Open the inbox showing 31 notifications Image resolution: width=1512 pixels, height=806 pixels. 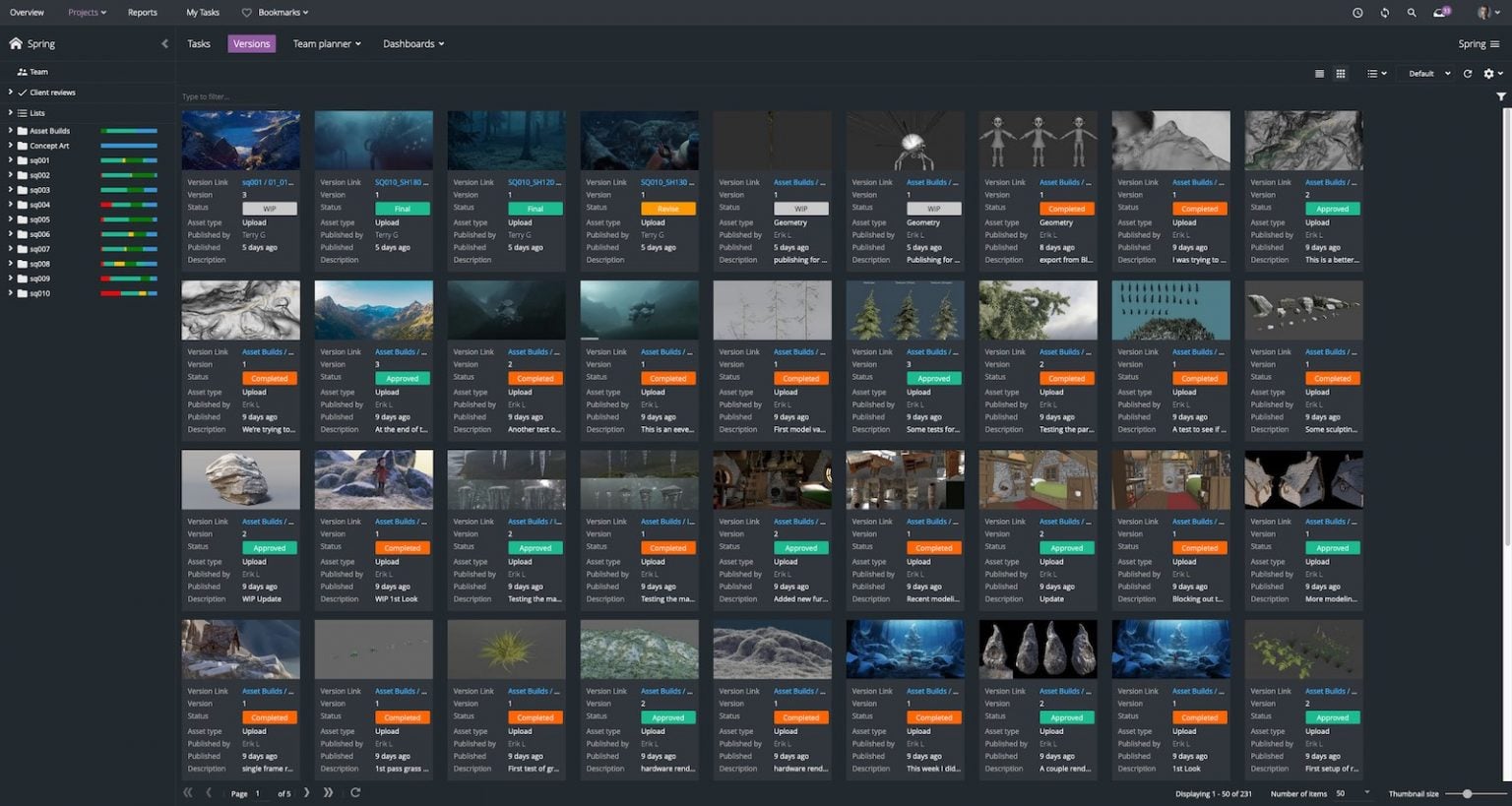1441,13
